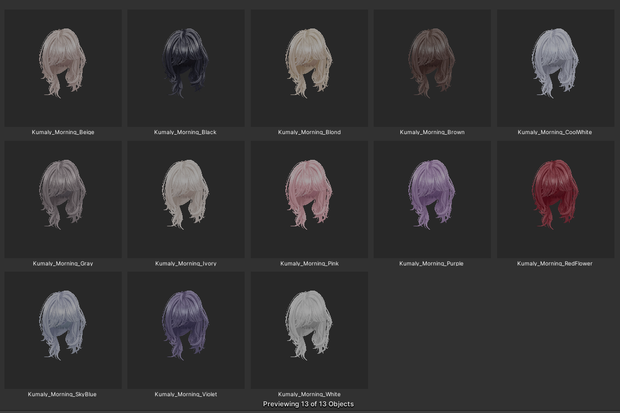Choose the Kumaly_Morning_Violet hair preview

186,330
